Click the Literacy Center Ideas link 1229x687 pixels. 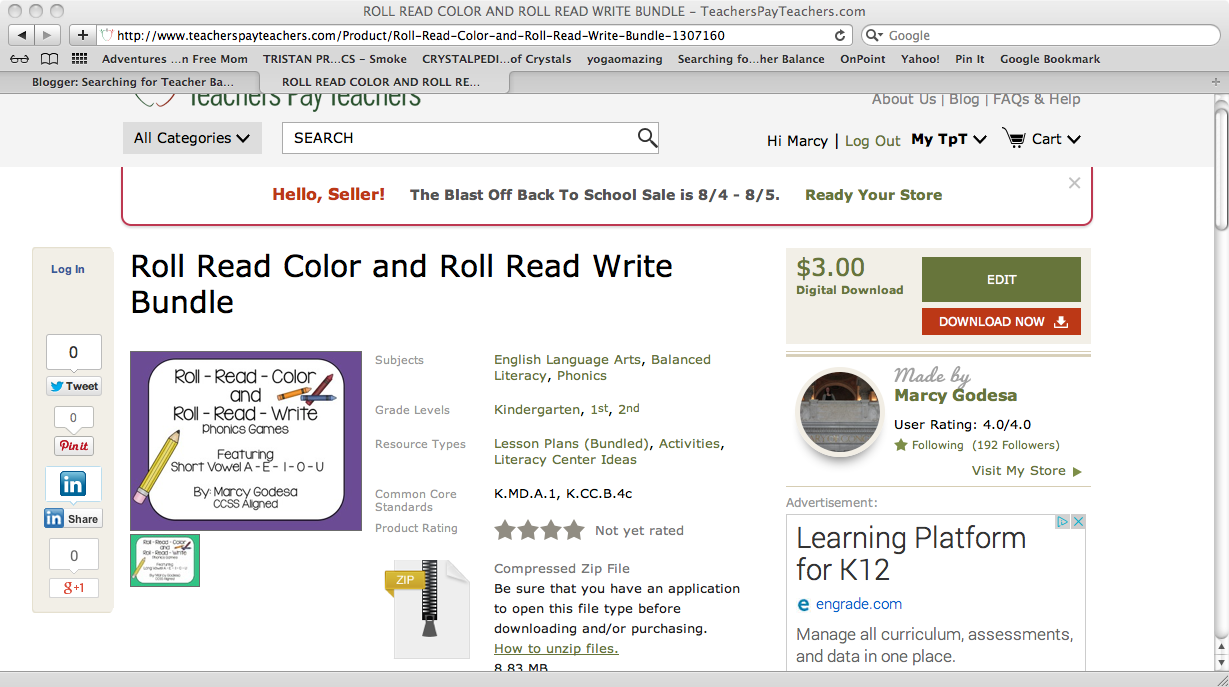pyautogui.click(x=565, y=460)
